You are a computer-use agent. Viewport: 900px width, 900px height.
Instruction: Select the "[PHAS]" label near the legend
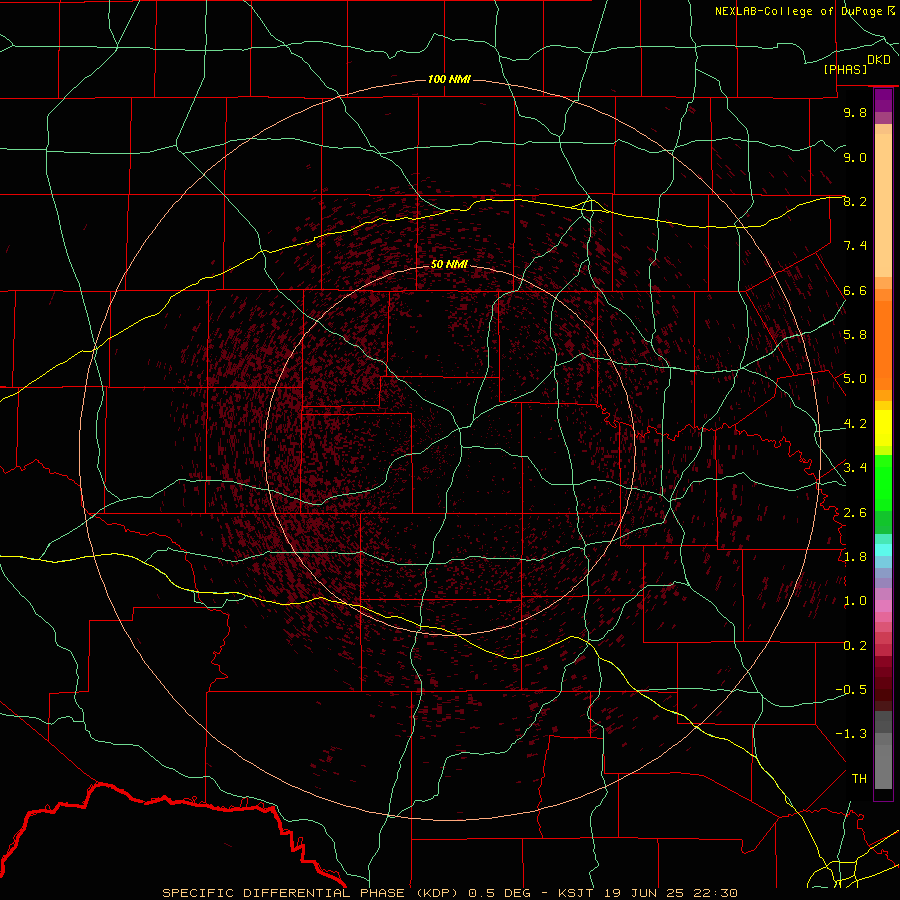coord(845,69)
